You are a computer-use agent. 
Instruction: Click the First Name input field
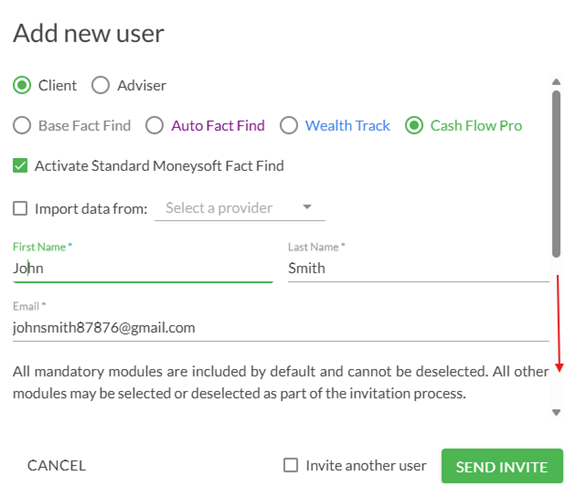[x=143, y=269]
